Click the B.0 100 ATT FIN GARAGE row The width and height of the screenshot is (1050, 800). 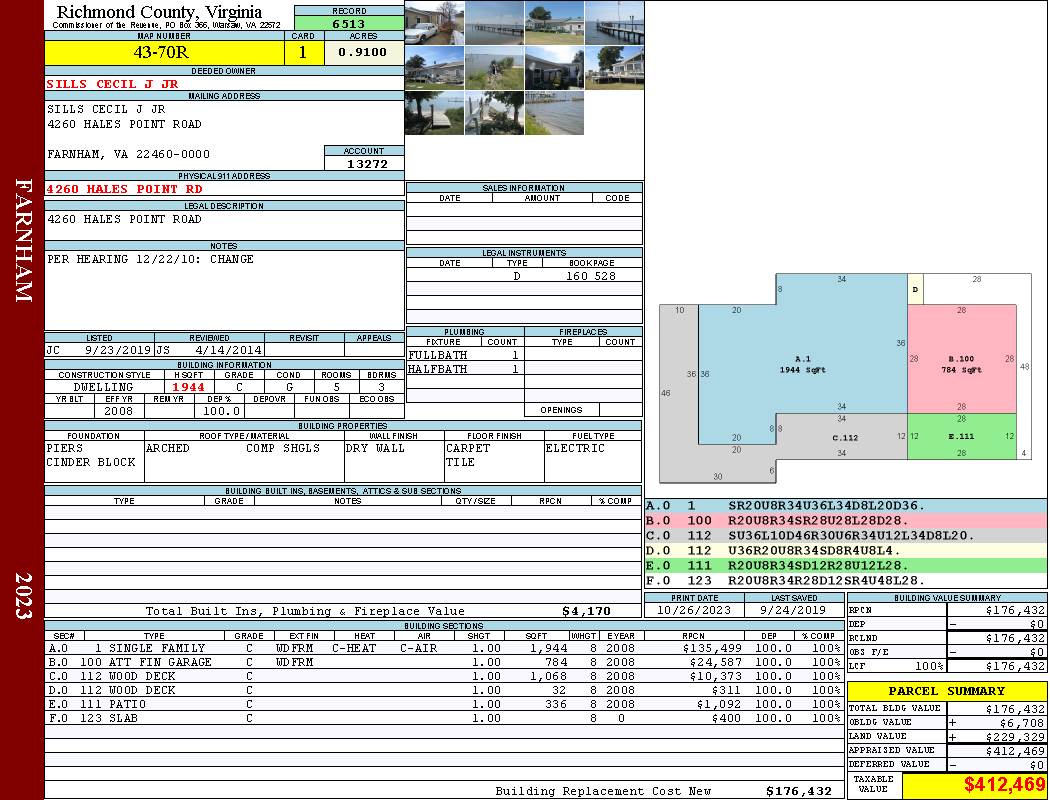(444, 662)
